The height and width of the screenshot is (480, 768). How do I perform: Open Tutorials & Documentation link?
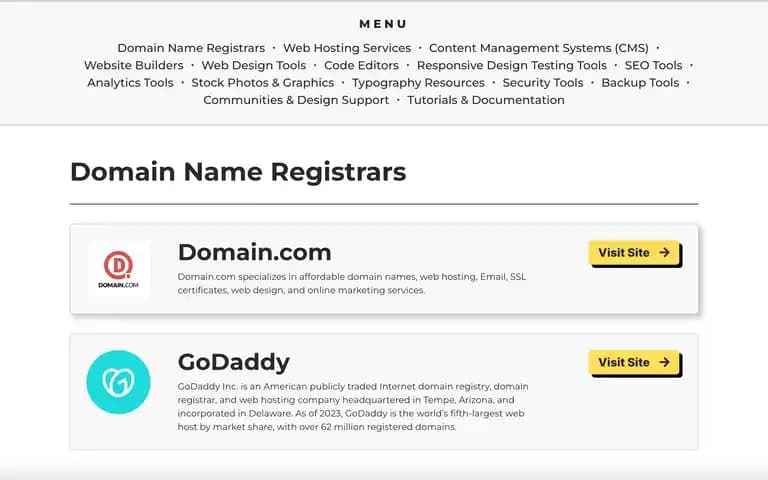486,100
